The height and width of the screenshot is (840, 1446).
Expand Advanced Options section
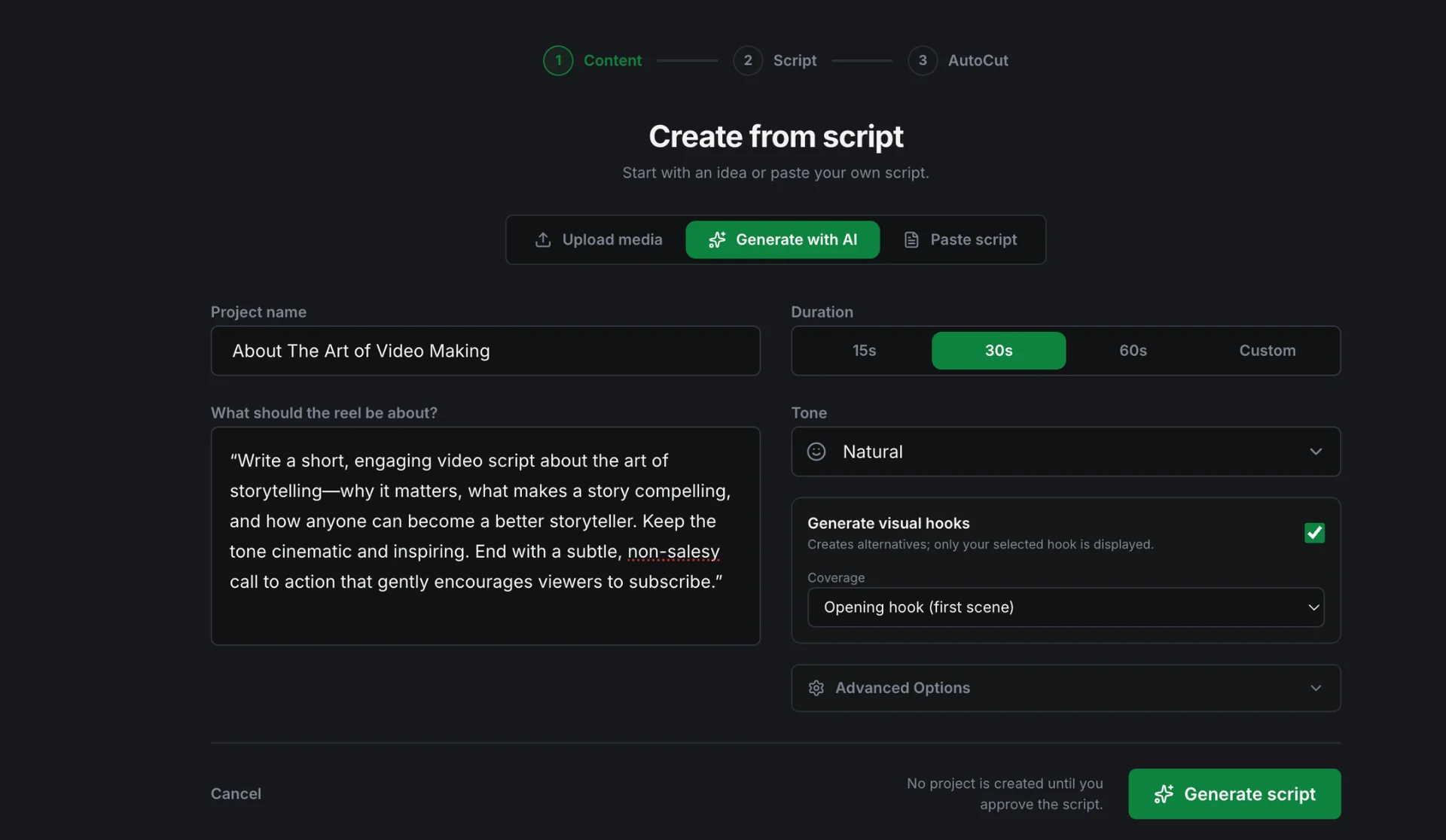coord(1066,688)
